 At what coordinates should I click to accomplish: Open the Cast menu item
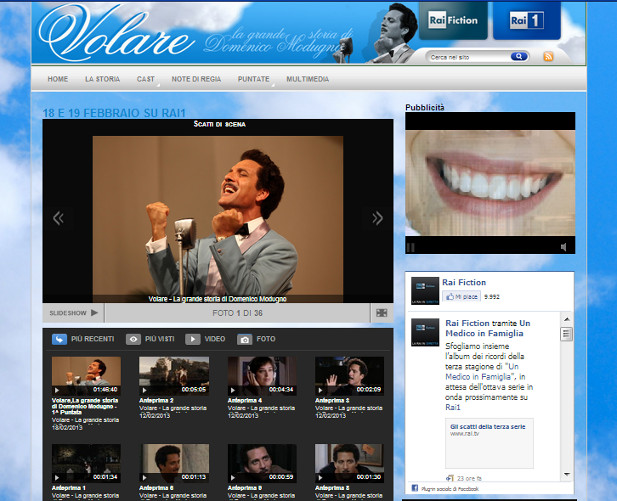145,78
